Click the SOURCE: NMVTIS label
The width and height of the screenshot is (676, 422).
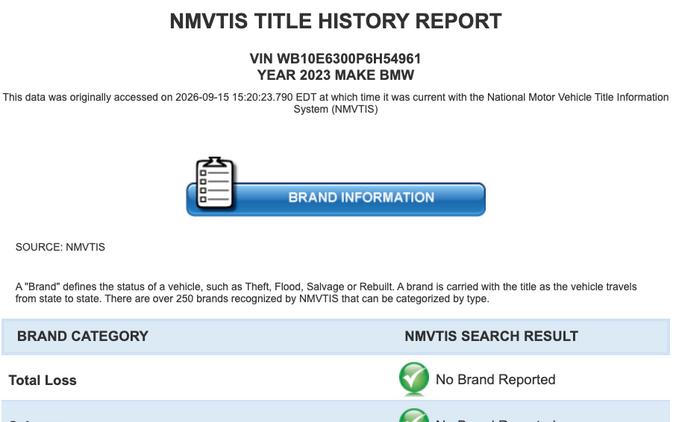(60, 247)
